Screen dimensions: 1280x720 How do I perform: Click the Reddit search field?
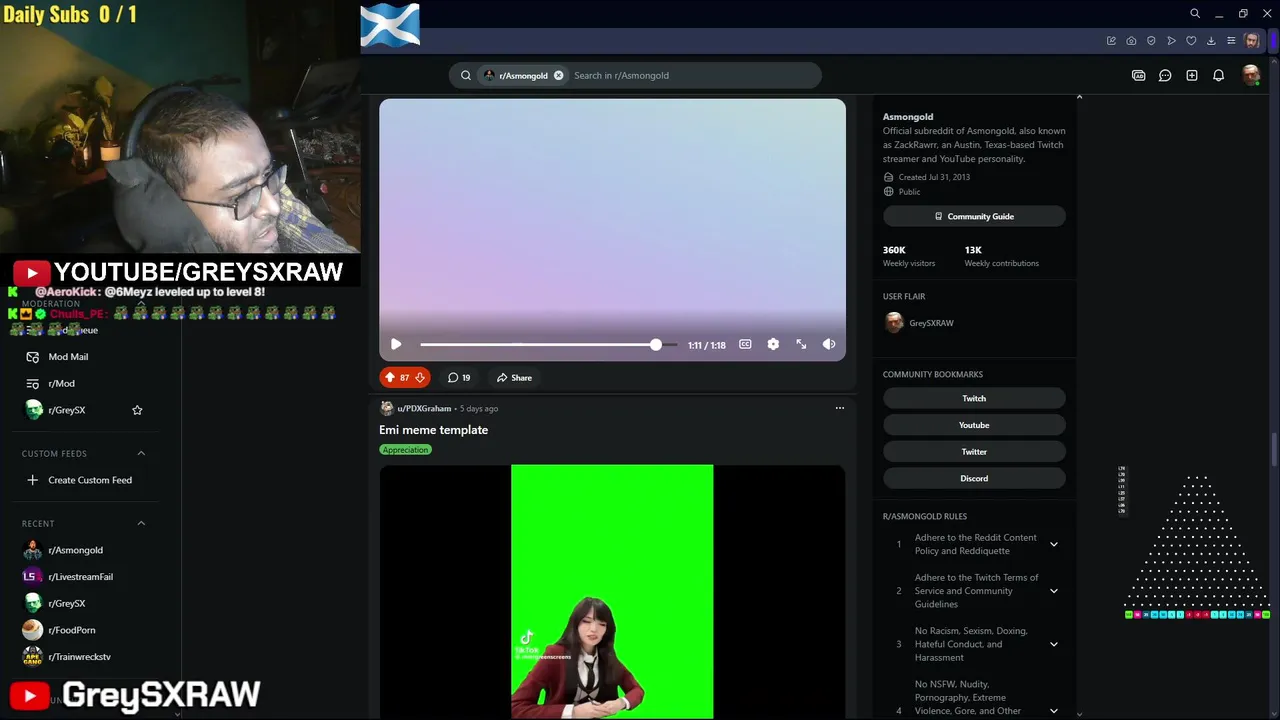(x=690, y=75)
